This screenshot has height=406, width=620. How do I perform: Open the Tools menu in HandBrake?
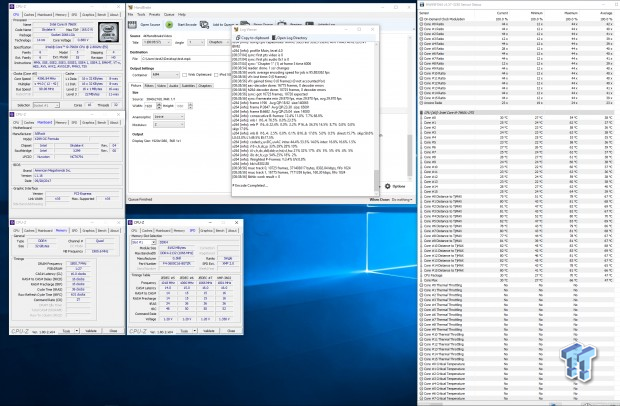coord(141,15)
